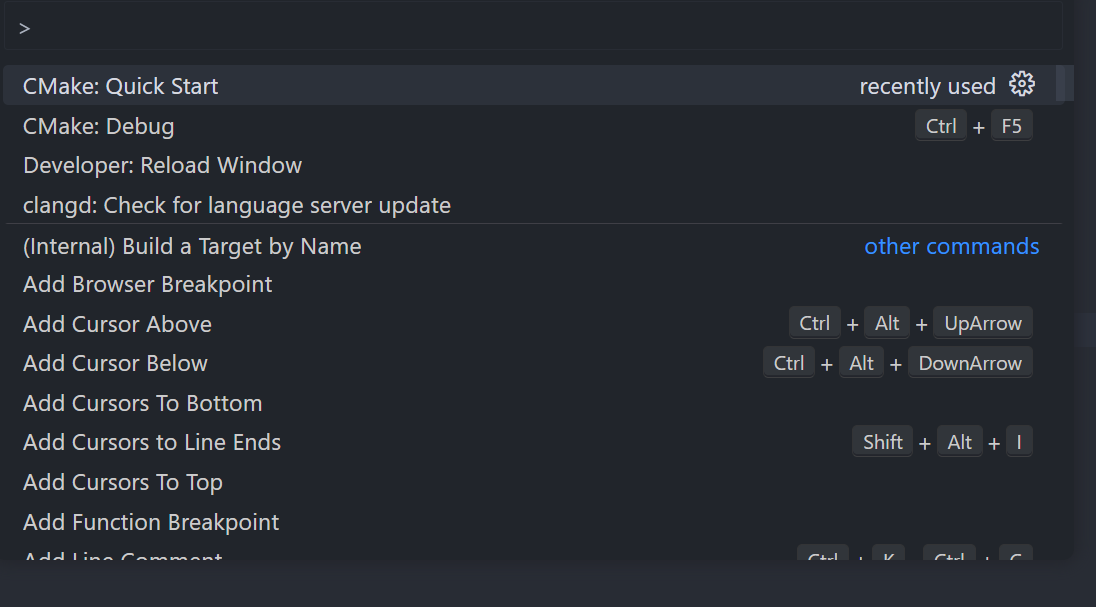Click the Ctrl+F5 keybinding badge

tap(975, 125)
